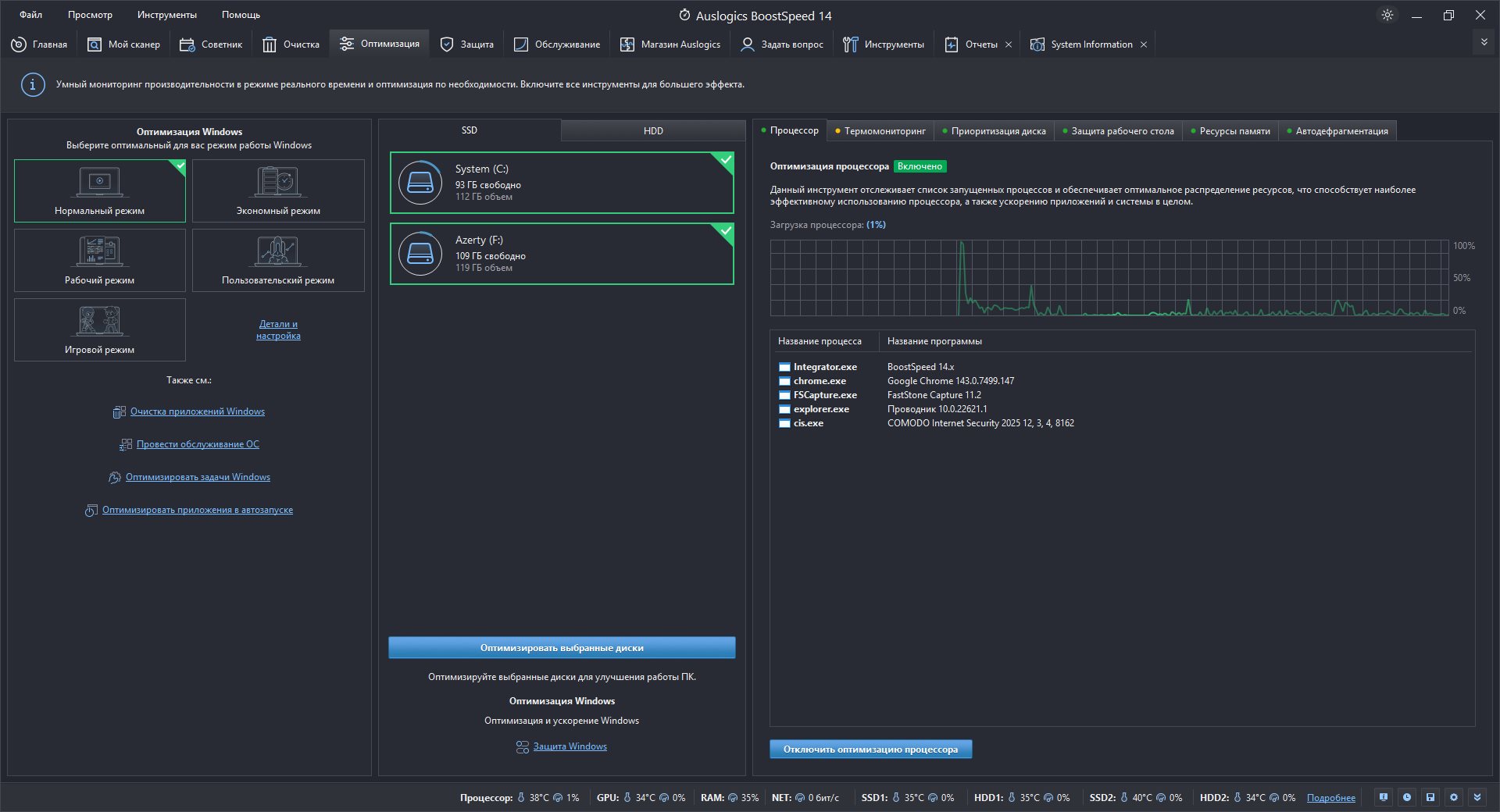Open the Детали и настройка link
The image size is (1500, 812).
tap(278, 329)
